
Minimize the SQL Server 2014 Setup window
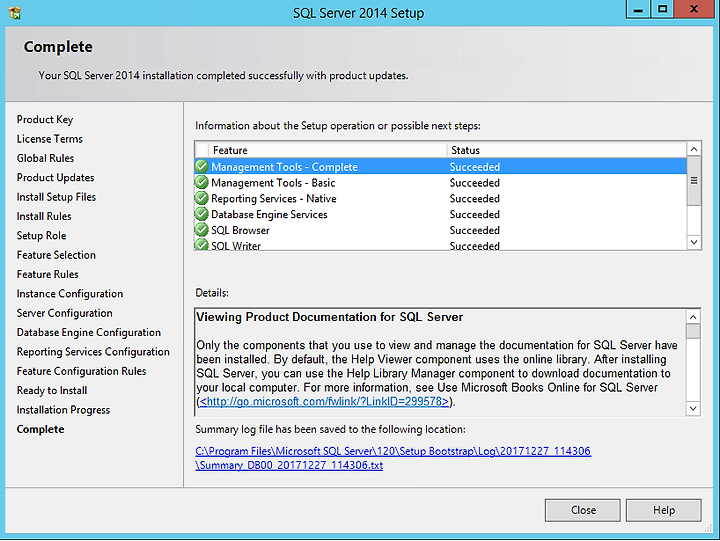[638, 10]
